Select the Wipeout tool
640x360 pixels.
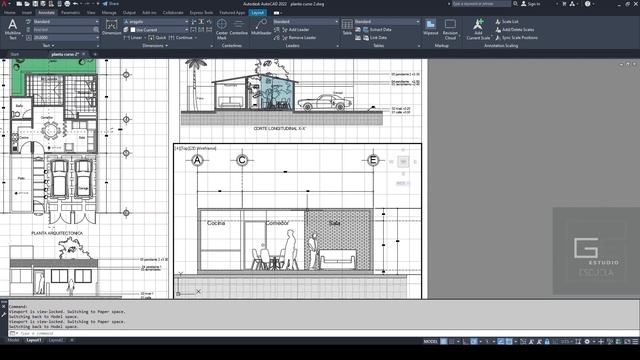(431, 27)
